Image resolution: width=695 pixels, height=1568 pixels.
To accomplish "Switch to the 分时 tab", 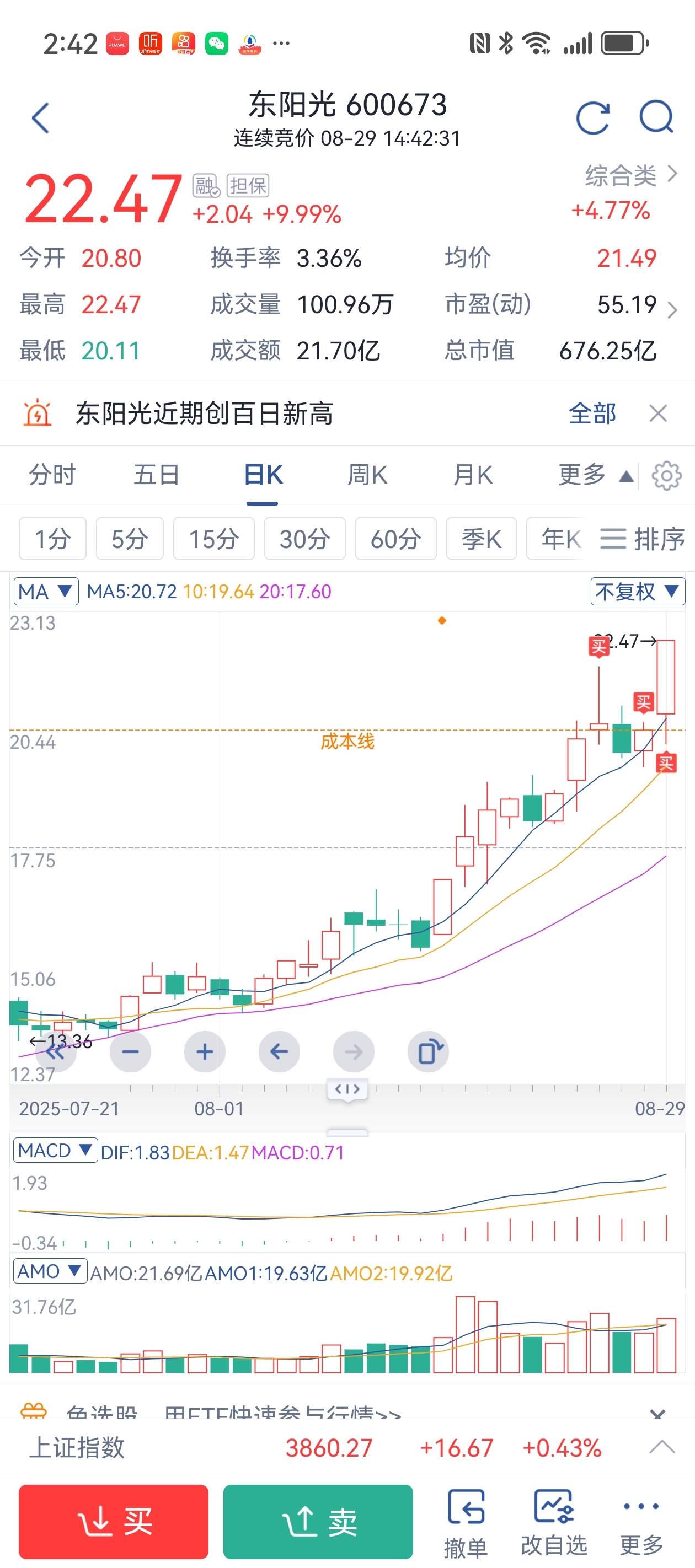I will point(52,475).
